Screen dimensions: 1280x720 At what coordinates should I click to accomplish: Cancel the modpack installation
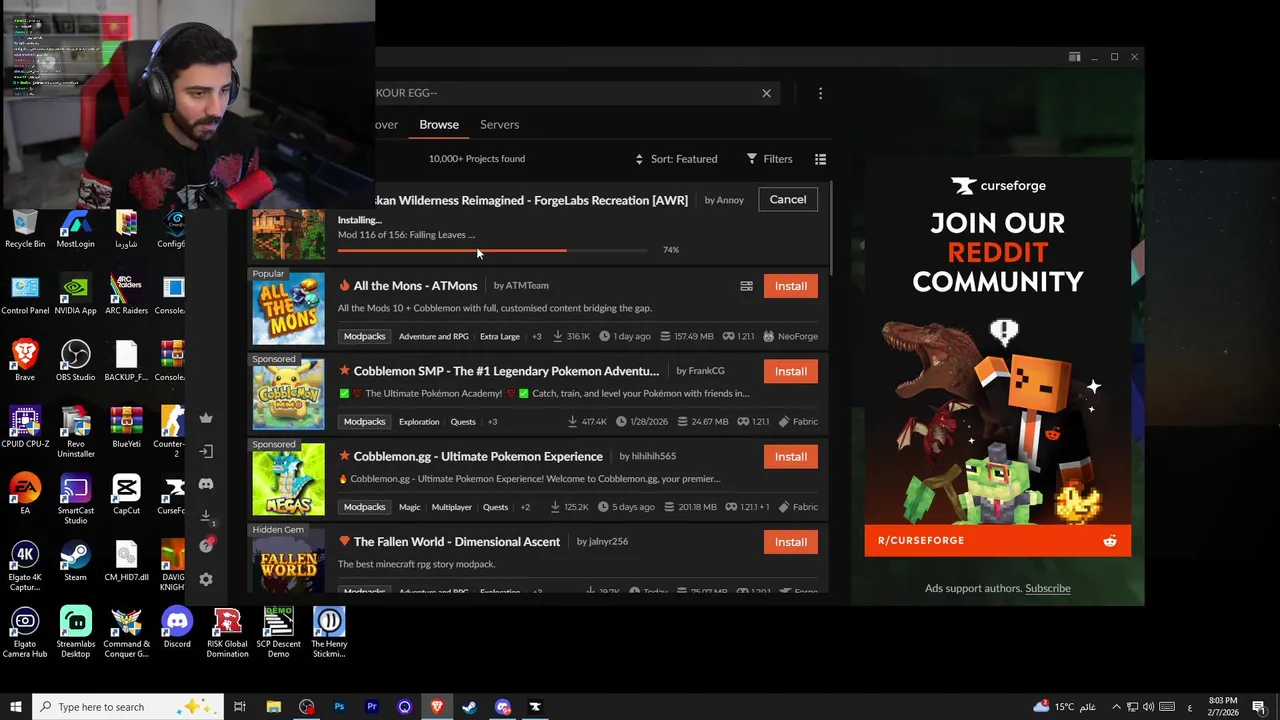(788, 199)
